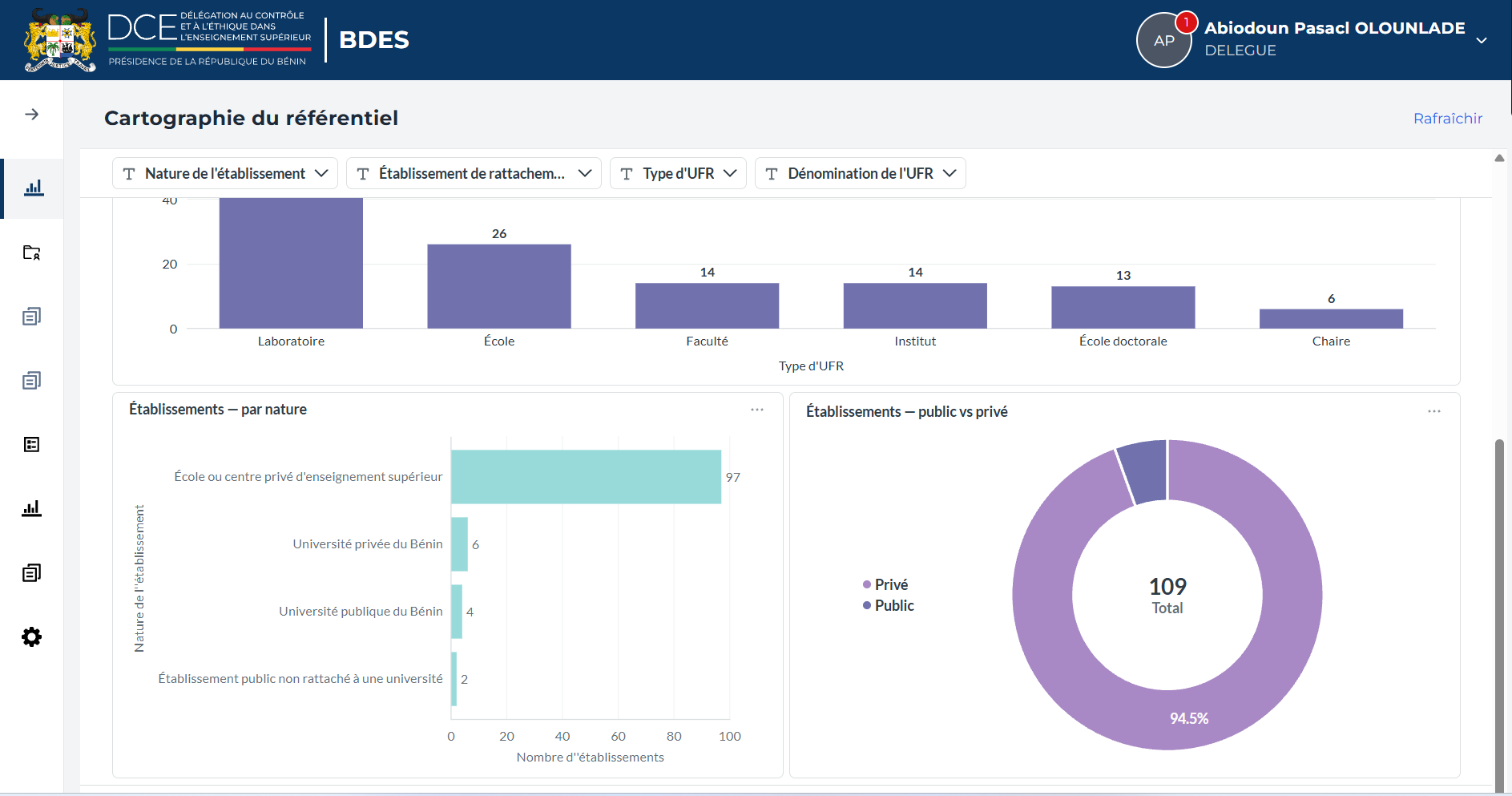Click the vertical page scrollbar thumb

1499,613
